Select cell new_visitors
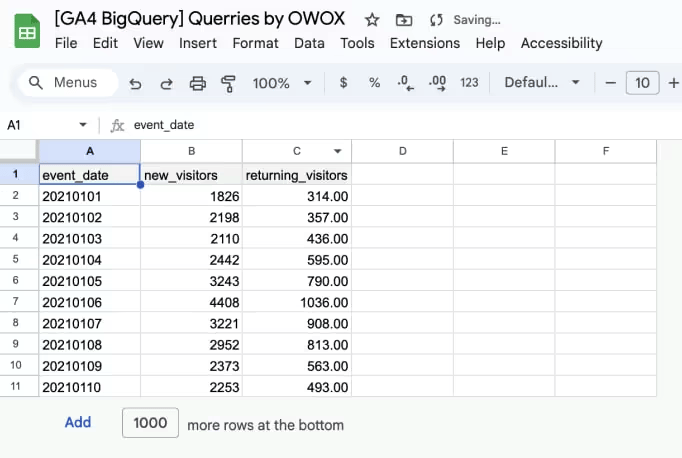The width and height of the screenshot is (682, 458). pos(191,174)
